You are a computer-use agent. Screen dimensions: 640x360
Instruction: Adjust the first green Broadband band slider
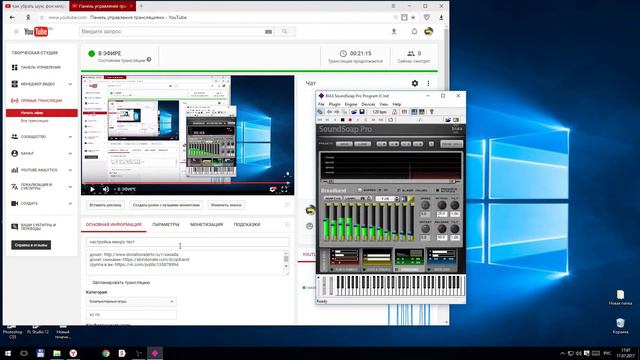point(327,222)
